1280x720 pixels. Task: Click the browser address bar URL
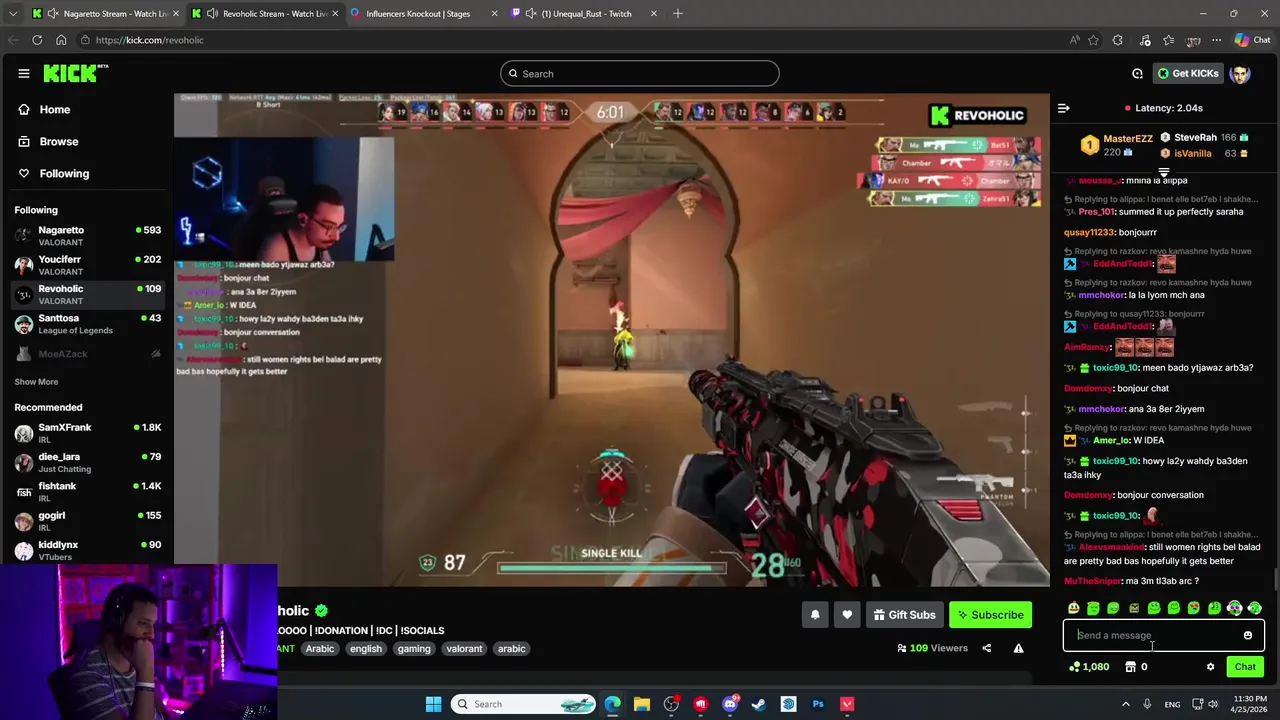click(x=150, y=40)
